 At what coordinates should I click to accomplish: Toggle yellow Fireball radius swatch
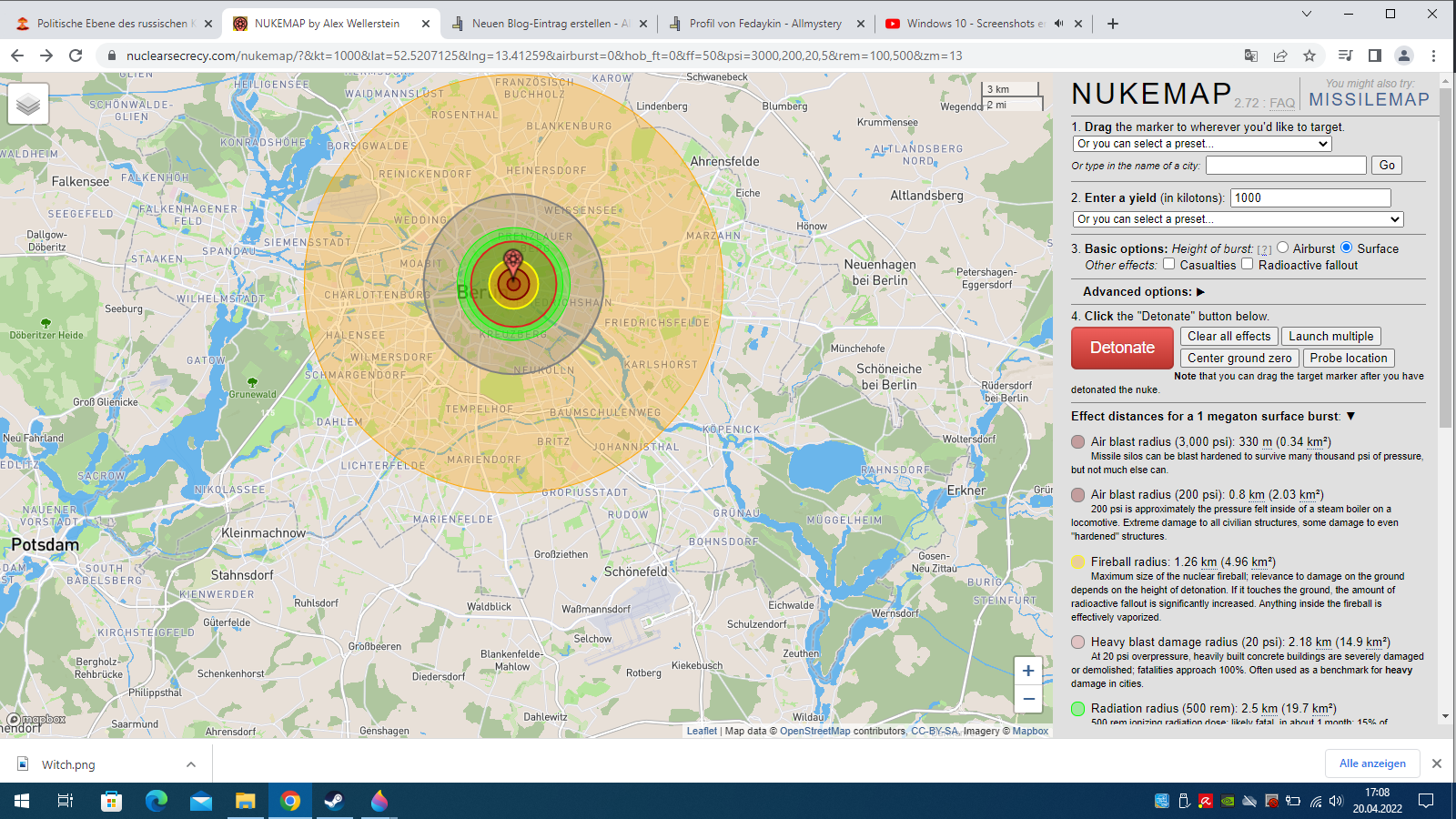click(1078, 561)
